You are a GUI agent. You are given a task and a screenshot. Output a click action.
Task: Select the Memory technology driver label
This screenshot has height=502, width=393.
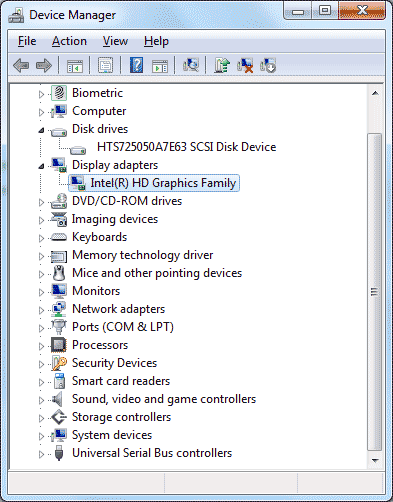coord(143,255)
